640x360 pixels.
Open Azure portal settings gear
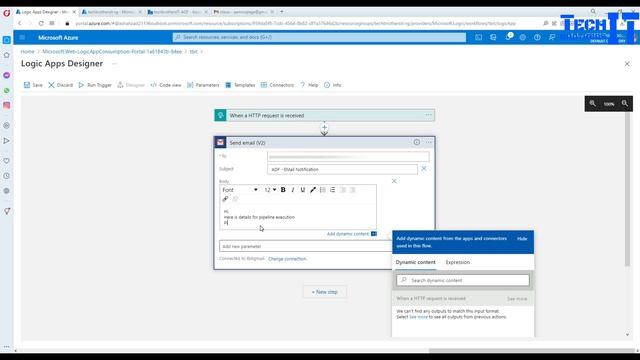[x=522, y=38]
